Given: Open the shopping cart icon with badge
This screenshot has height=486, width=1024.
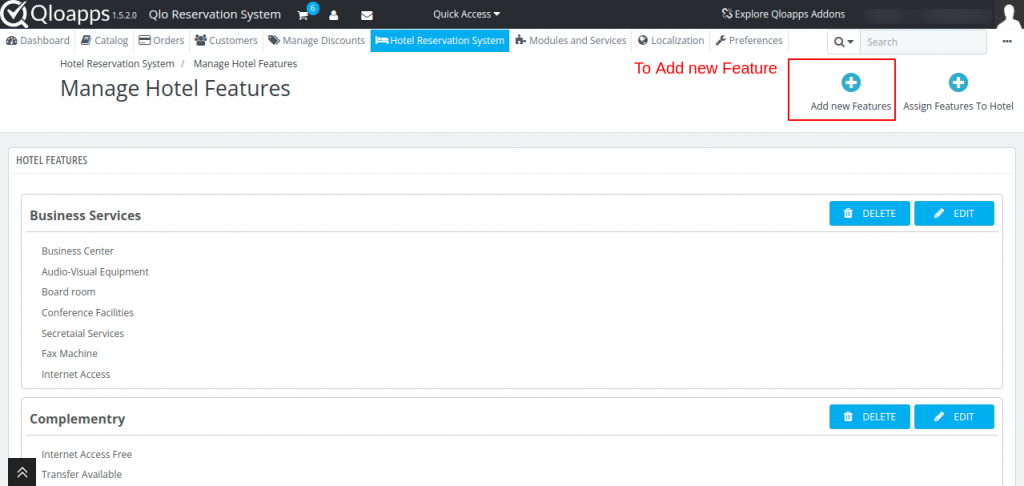Looking at the screenshot, I should coord(305,13).
